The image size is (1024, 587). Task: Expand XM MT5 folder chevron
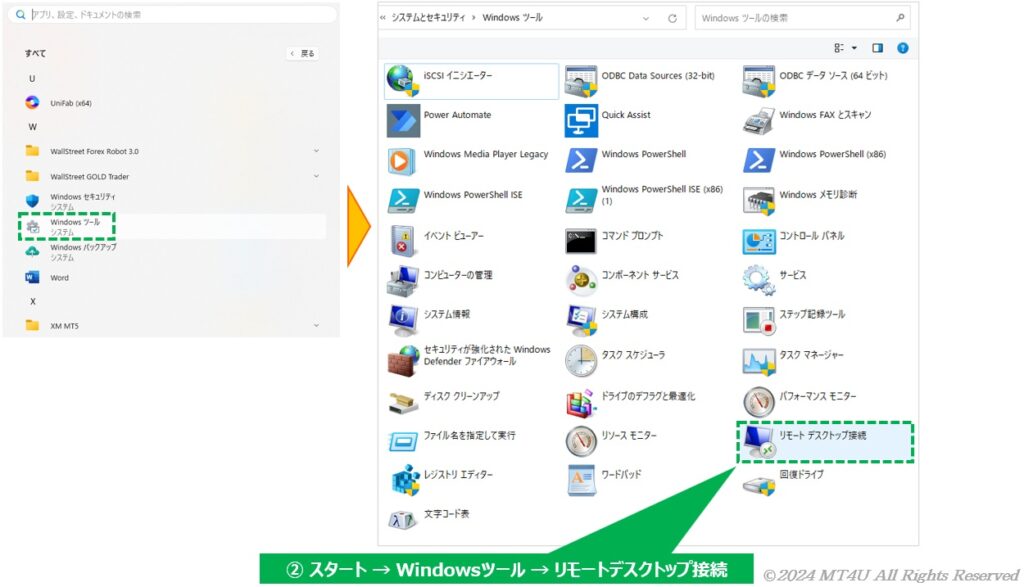pos(316,325)
